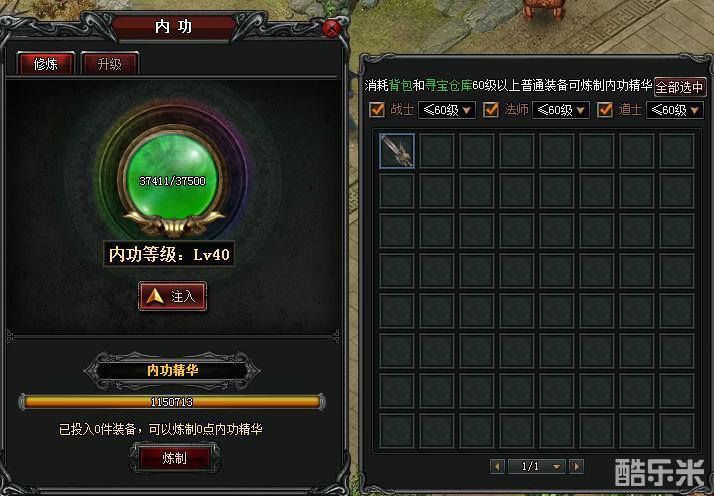Close the 内功 panel with red button
714x496 pixels.
[x=331, y=29]
